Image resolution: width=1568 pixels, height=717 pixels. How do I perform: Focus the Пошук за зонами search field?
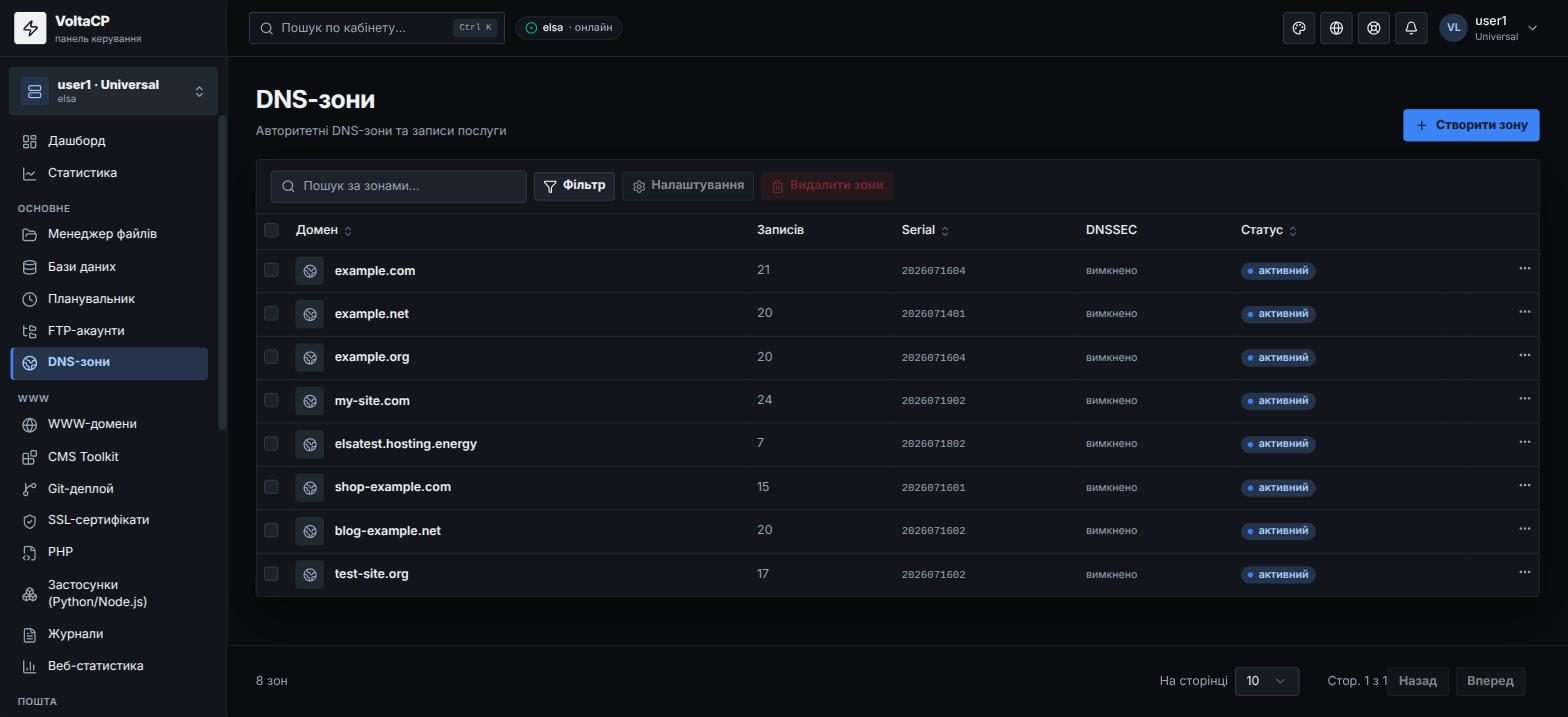pyautogui.click(x=398, y=186)
